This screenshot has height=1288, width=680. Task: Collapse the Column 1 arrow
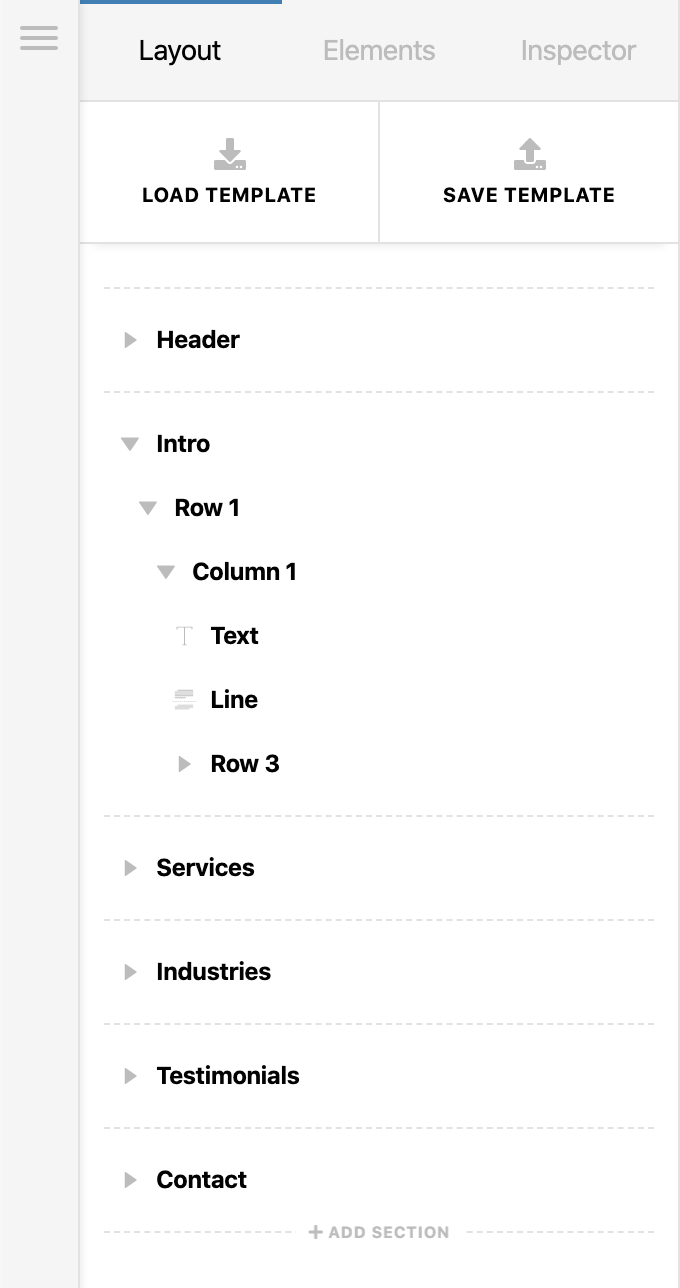(166, 572)
